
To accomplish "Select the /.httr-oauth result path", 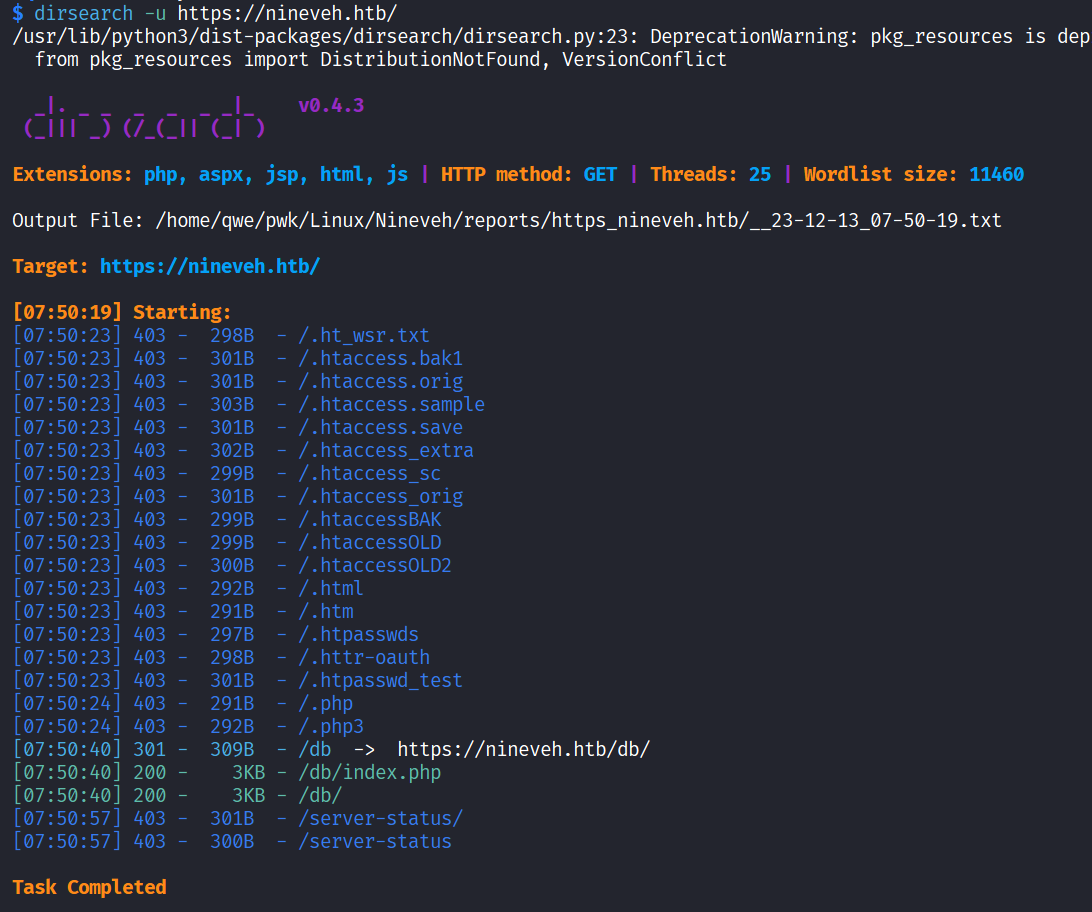I will tap(364, 657).
